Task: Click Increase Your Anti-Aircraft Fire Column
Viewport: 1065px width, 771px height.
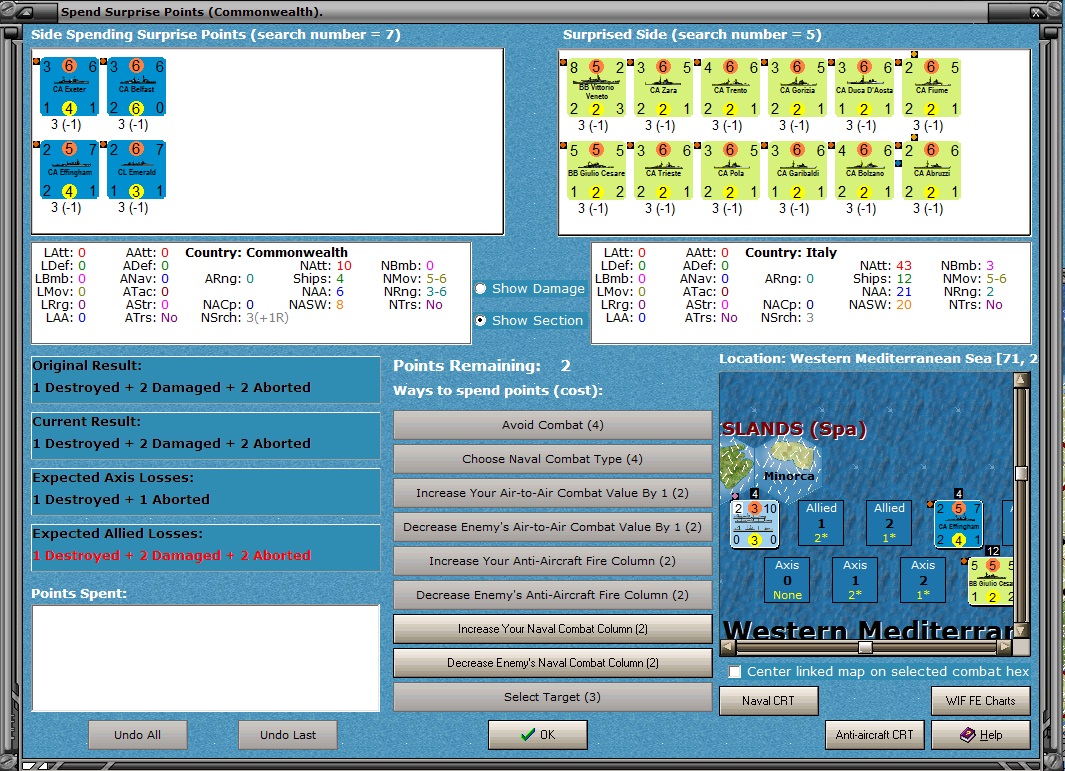Action: [x=552, y=561]
